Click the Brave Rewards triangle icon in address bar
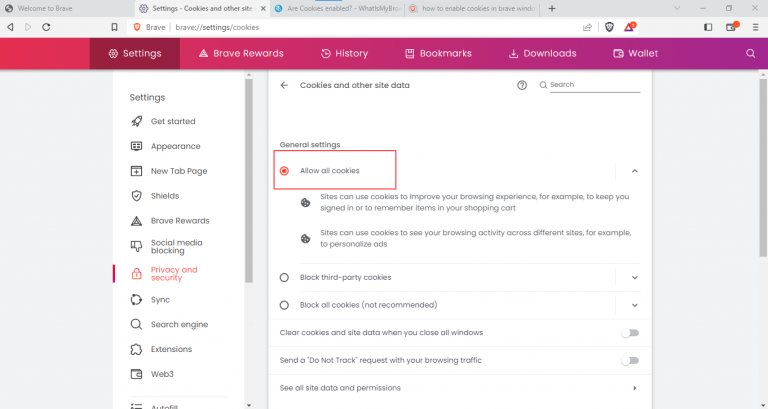 pyautogui.click(x=630, y=27)
